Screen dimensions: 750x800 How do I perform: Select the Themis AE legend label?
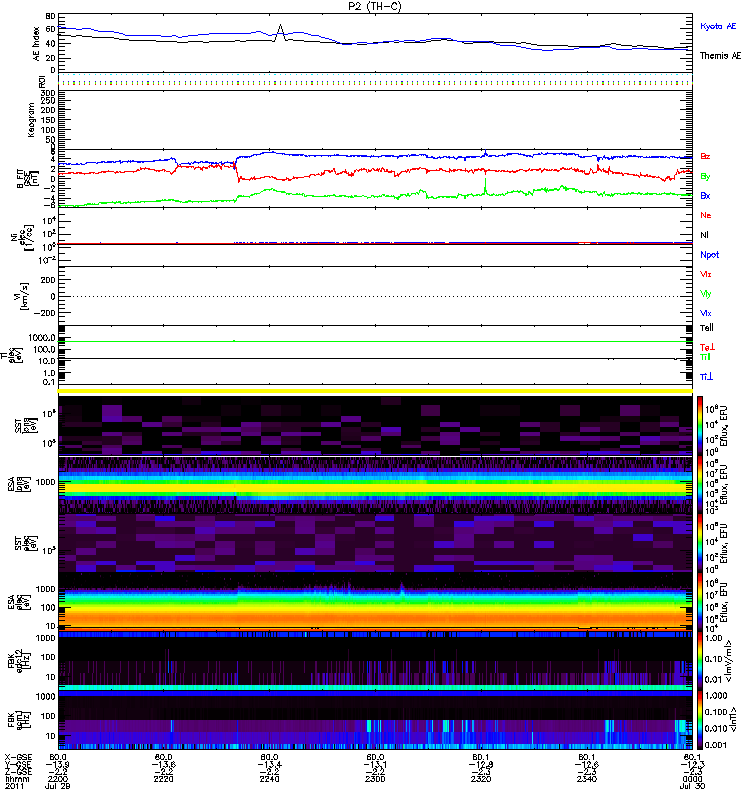point(720,56)
